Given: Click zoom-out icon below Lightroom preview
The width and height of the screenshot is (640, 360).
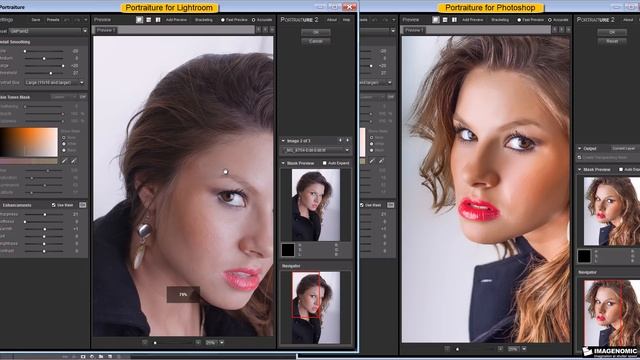Looking at the screenshot, I should [144, 342].
